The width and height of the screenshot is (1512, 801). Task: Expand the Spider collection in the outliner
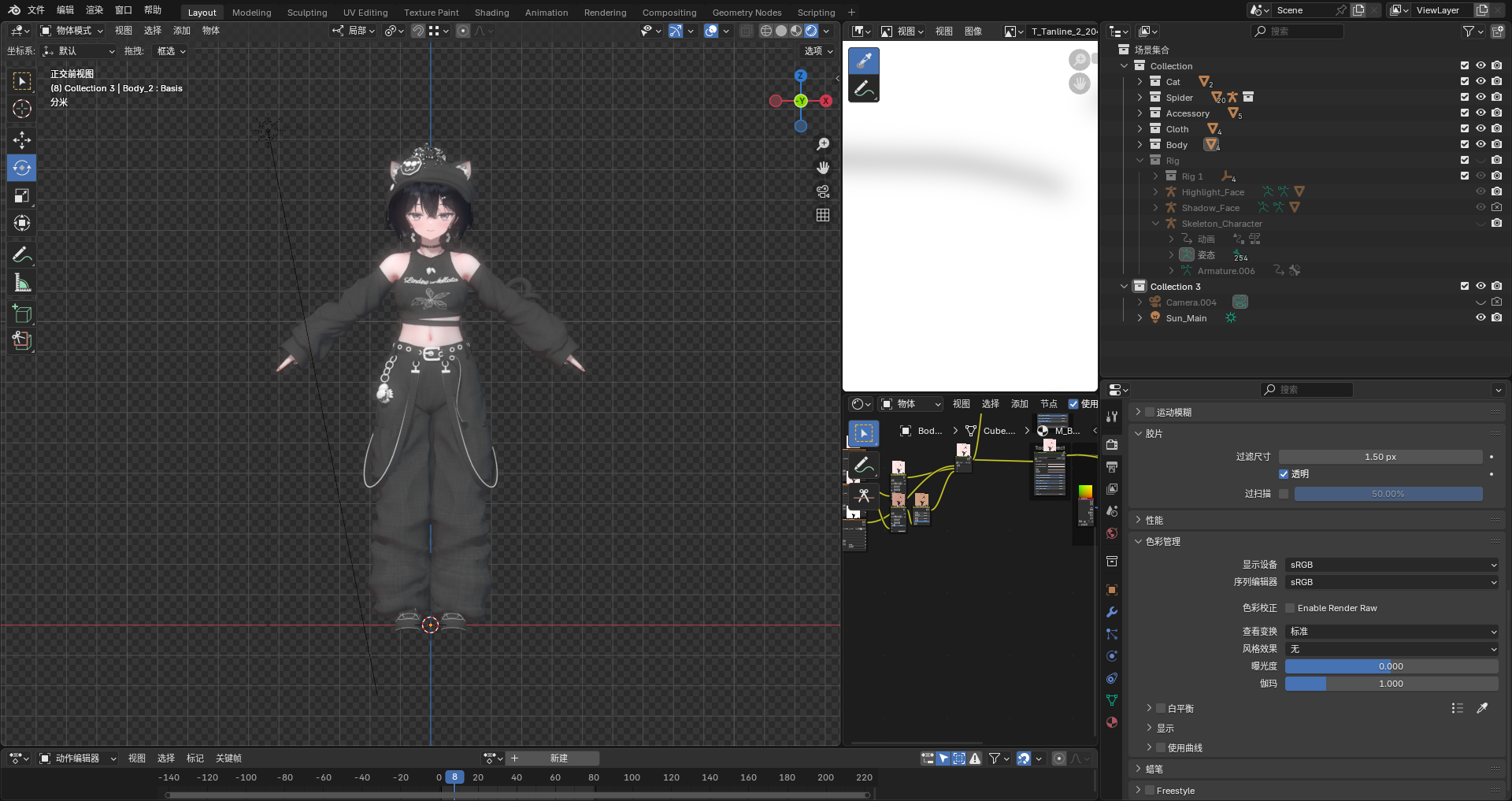[1140, 97]
